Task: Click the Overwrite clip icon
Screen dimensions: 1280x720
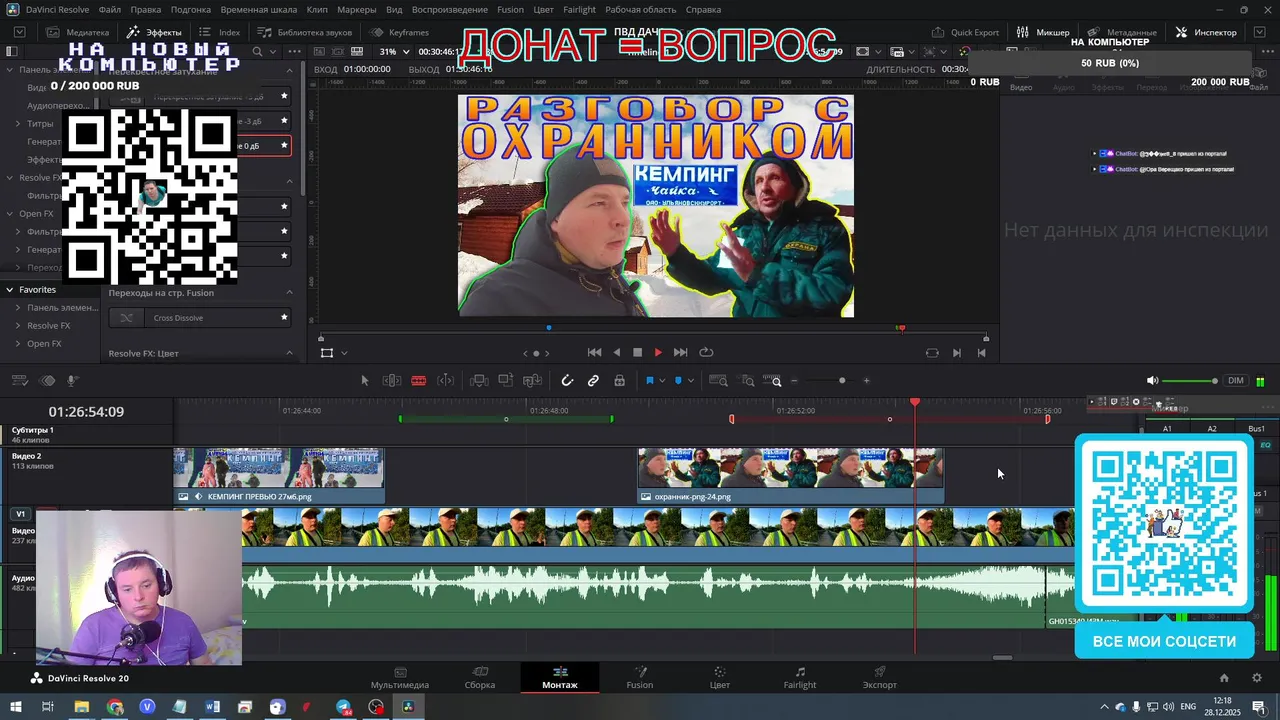Action: [x=506, y=380]
